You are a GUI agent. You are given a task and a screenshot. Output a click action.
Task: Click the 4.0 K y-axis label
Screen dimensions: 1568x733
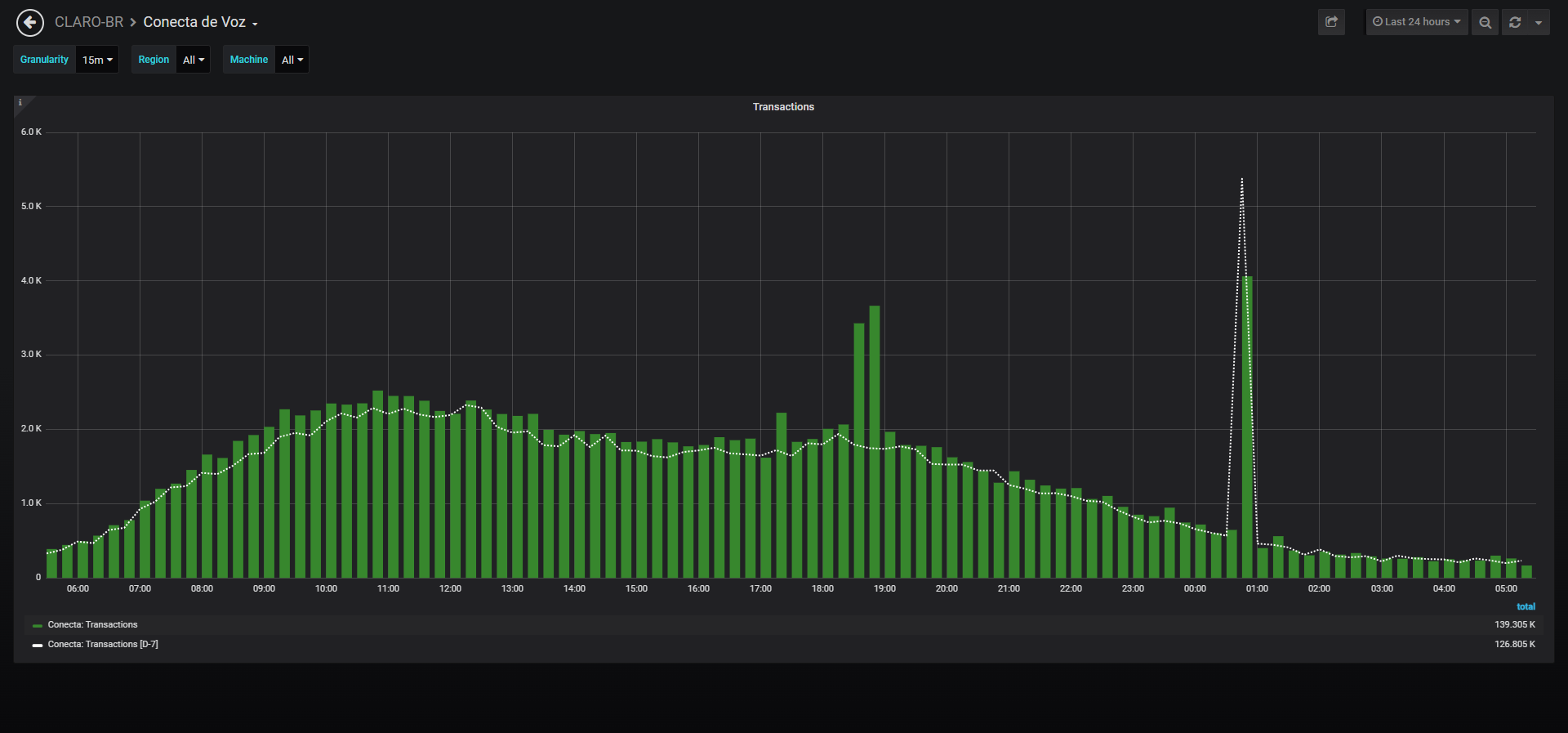31,280
